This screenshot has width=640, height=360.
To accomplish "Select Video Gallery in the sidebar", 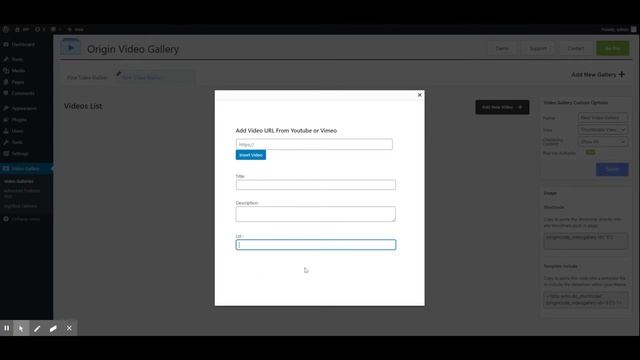I will (x=25, y=169).
